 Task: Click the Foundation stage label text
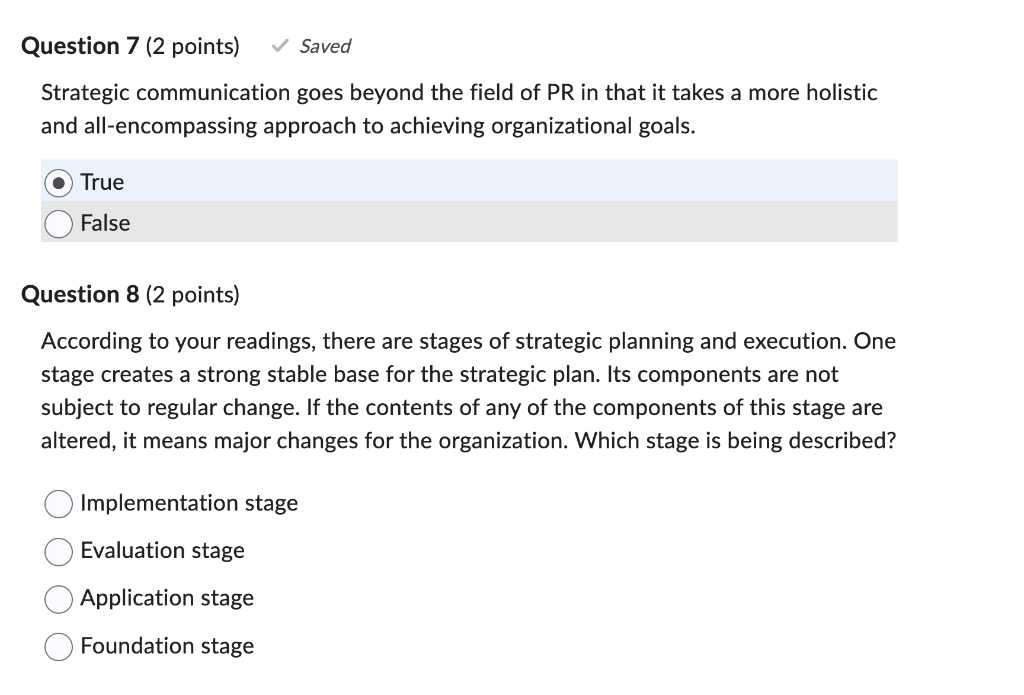tap(166, 647)
